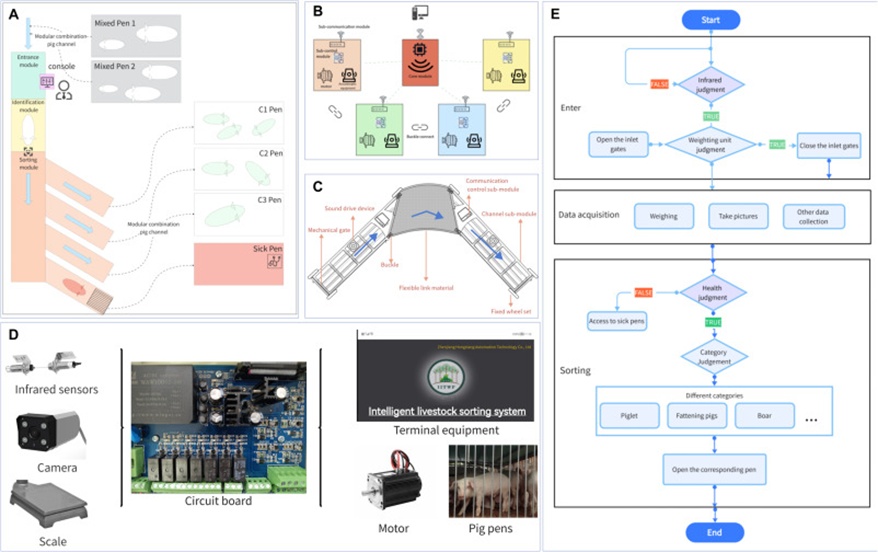Click the ellipsis after the Boar box

(x=811, y=419)
